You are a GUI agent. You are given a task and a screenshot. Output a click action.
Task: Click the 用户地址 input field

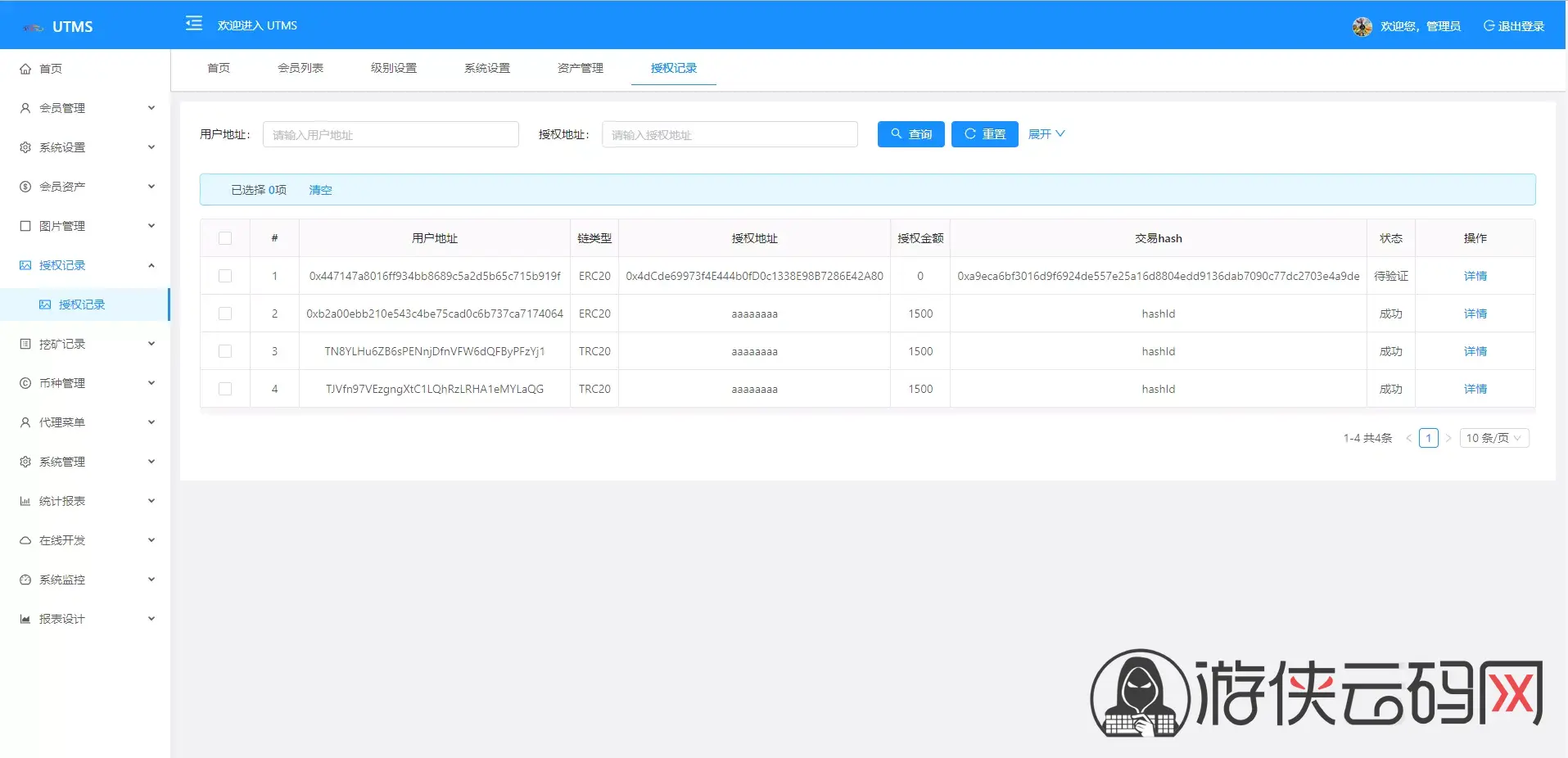pos(391,134)
